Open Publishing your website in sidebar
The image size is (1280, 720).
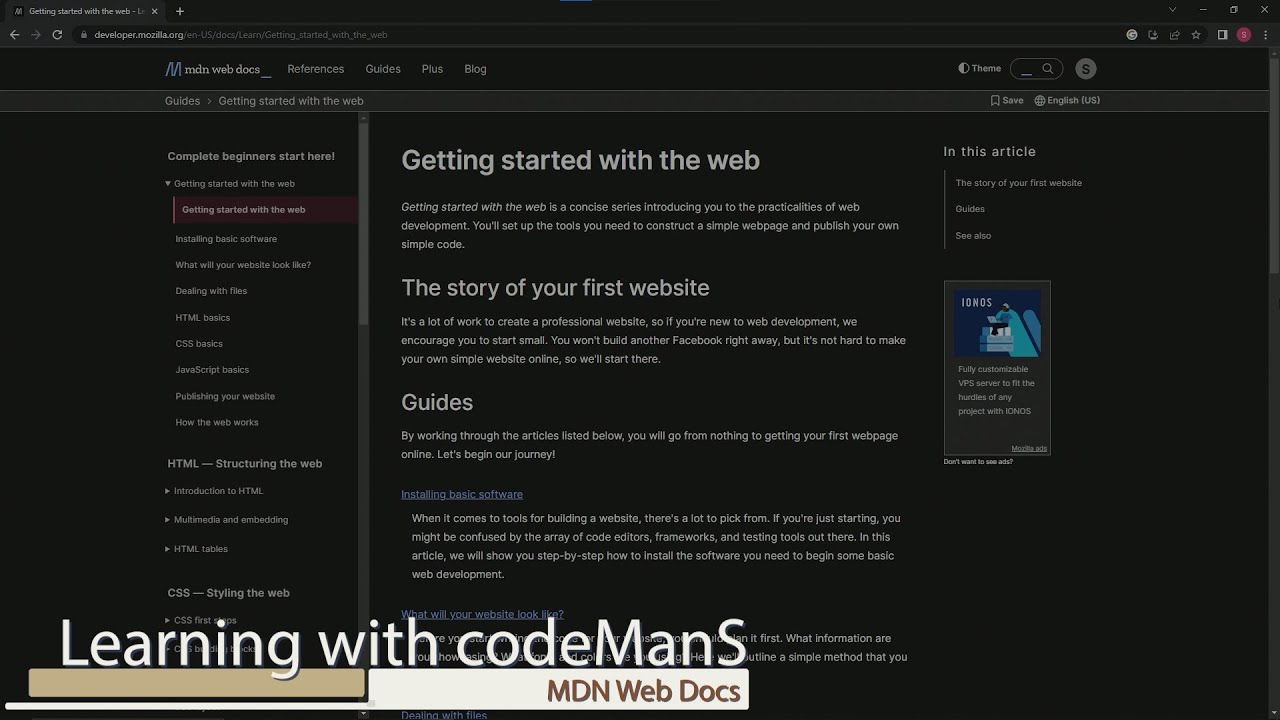225,396
